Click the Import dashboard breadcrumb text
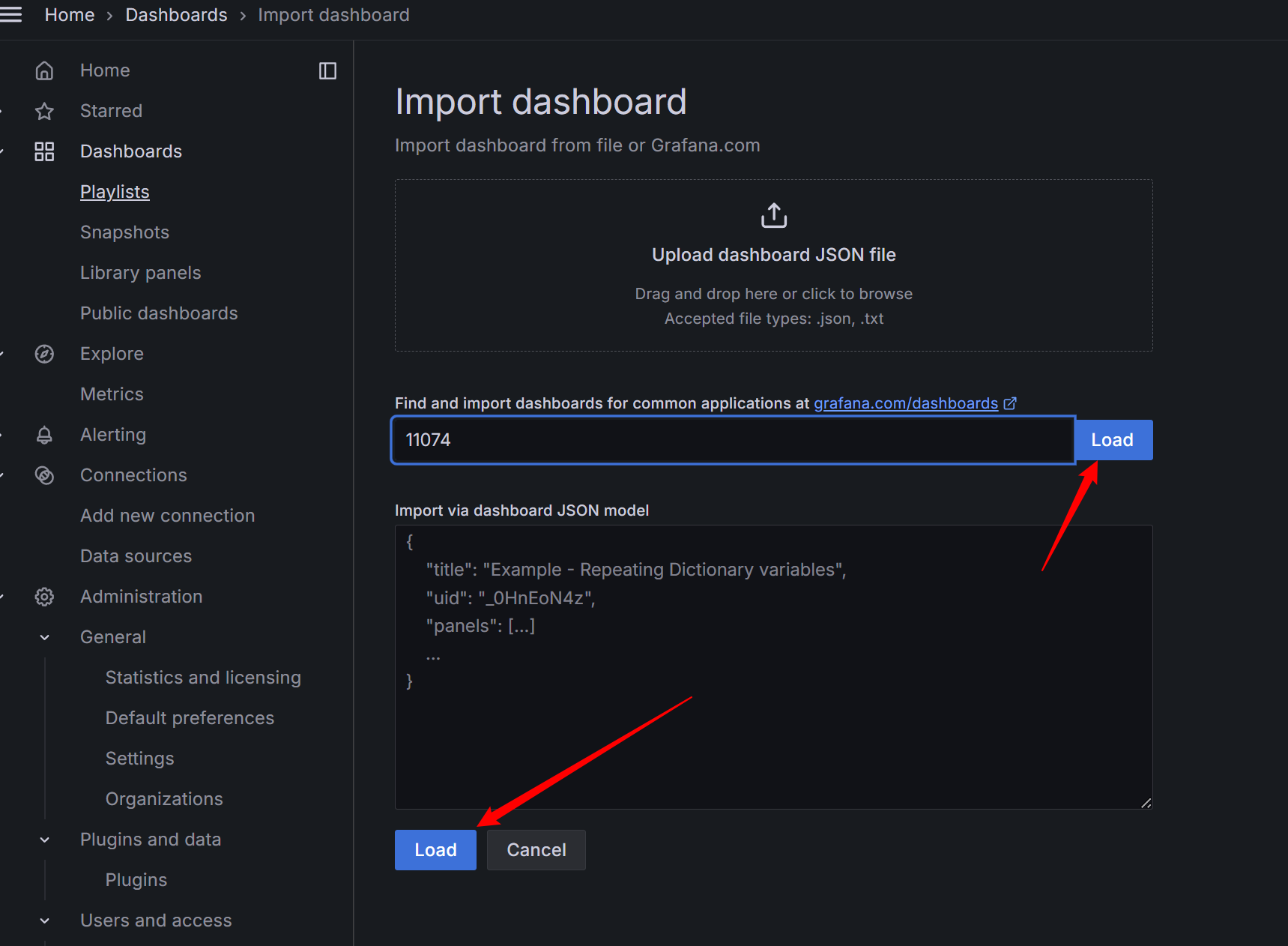This screenshot has height=946, width=1288. pyautogui.click(x=333, y=15)
